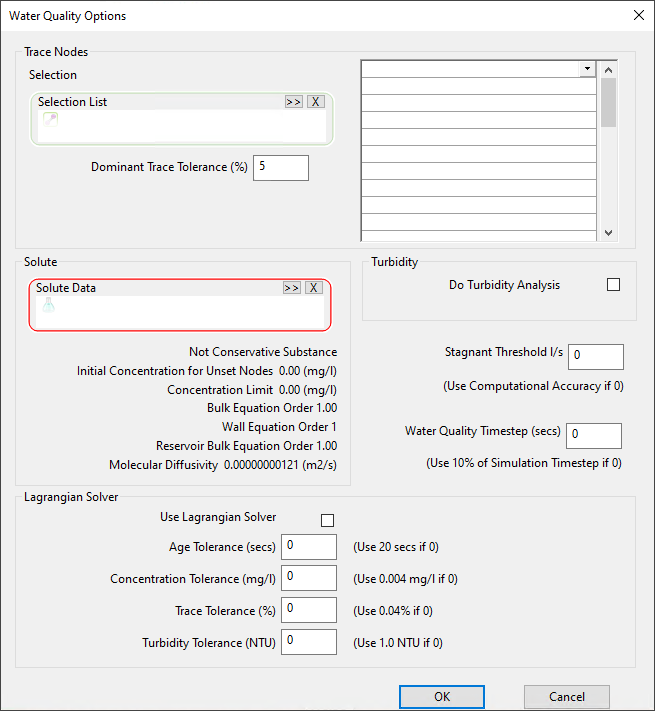Click the Concentration Tolerance (mg/l) field
This screenshot has width=655, height=711.
(x=309, y=578)
